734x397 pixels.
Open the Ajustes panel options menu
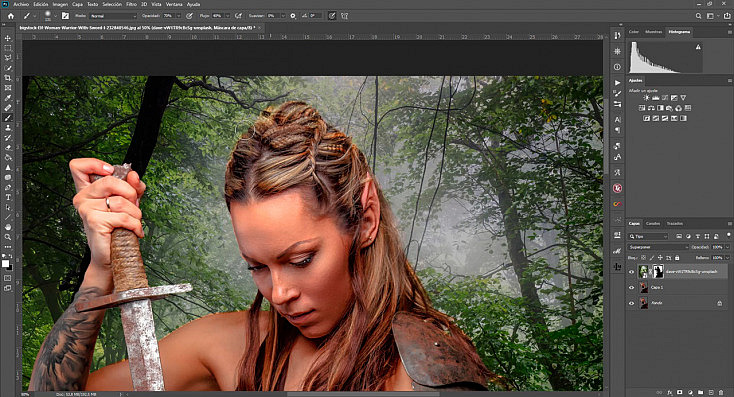point(729,81)
